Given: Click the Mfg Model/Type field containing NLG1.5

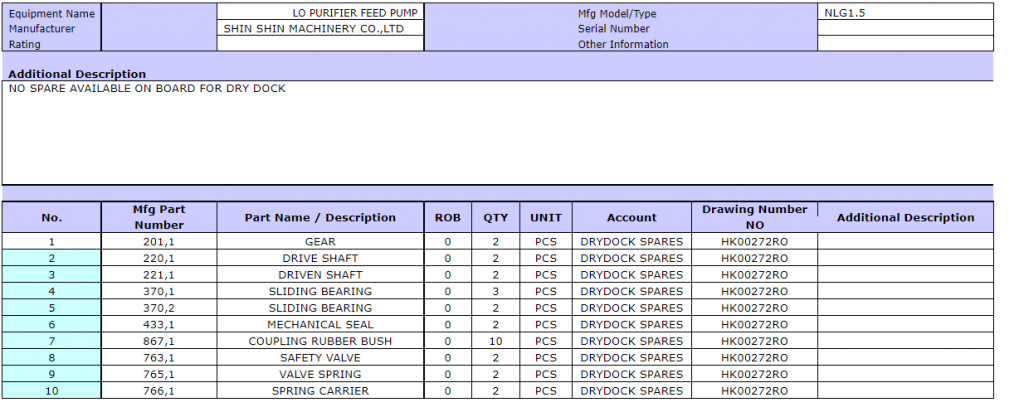Looking at the screenshot, I should click(905, 13).
